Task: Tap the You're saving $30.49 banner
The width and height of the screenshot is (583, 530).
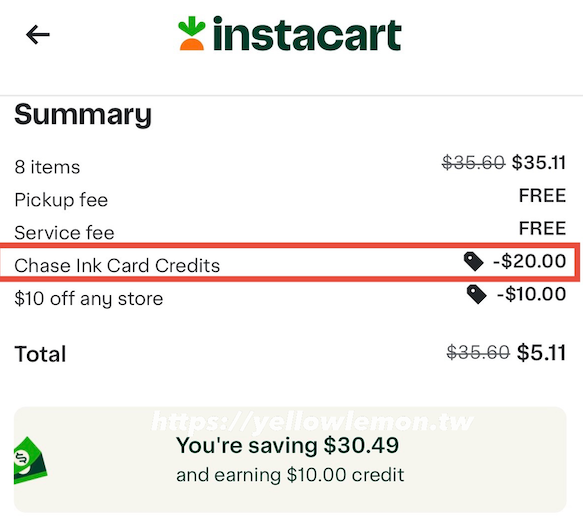Action: coord(290,460)
